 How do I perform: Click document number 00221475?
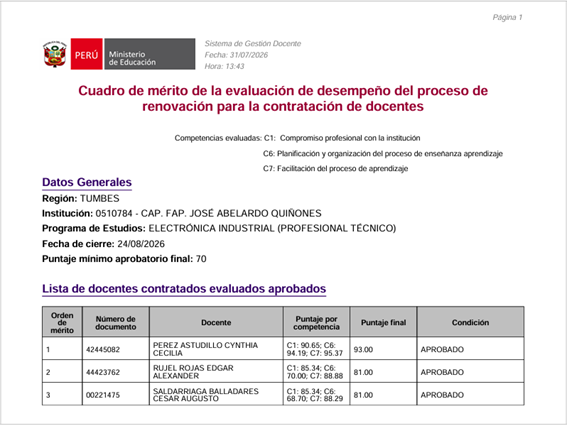pyautogui.click(x=103, y=395)
